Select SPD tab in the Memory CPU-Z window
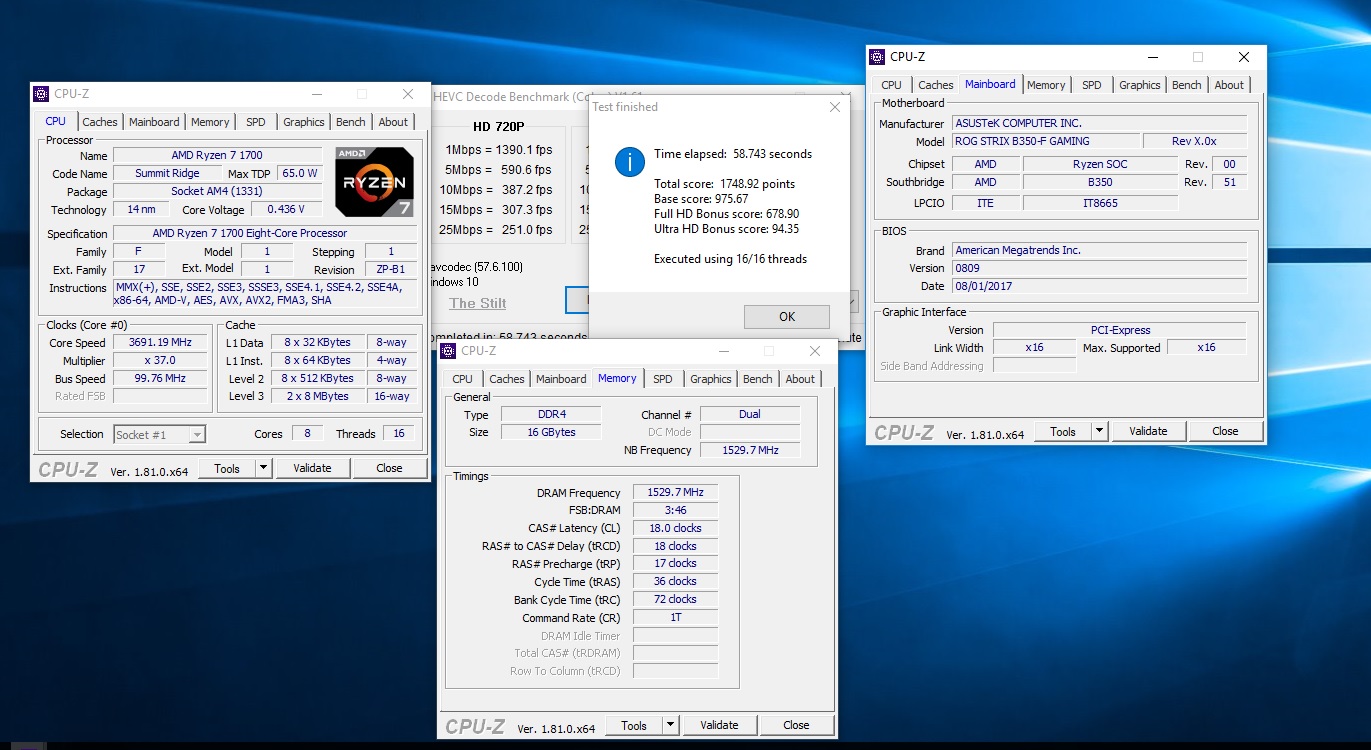 point(663,379)
